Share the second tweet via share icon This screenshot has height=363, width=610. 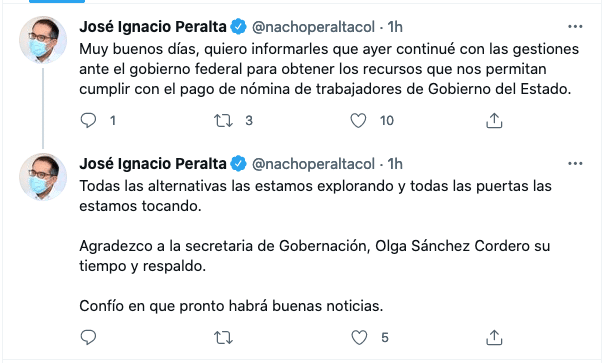pos(494,337)
